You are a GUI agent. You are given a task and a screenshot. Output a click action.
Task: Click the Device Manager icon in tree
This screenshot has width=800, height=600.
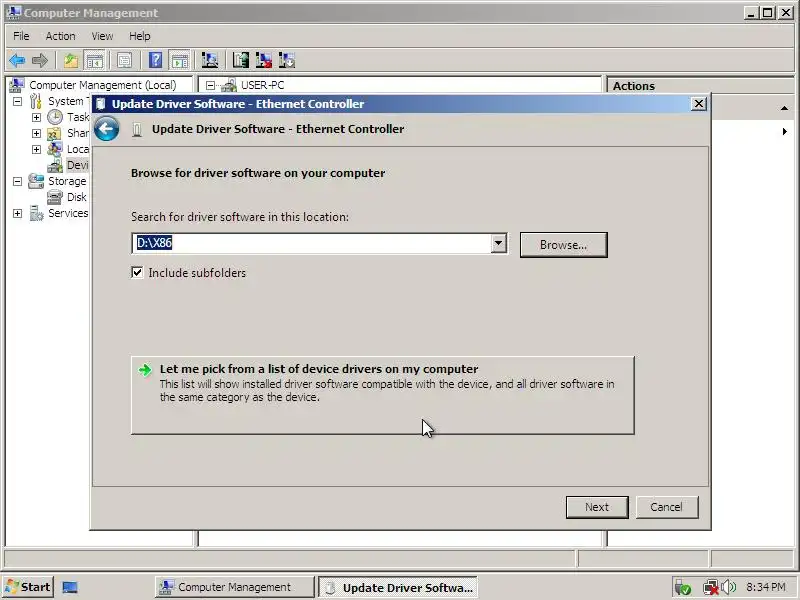click(x=55, y=165)
